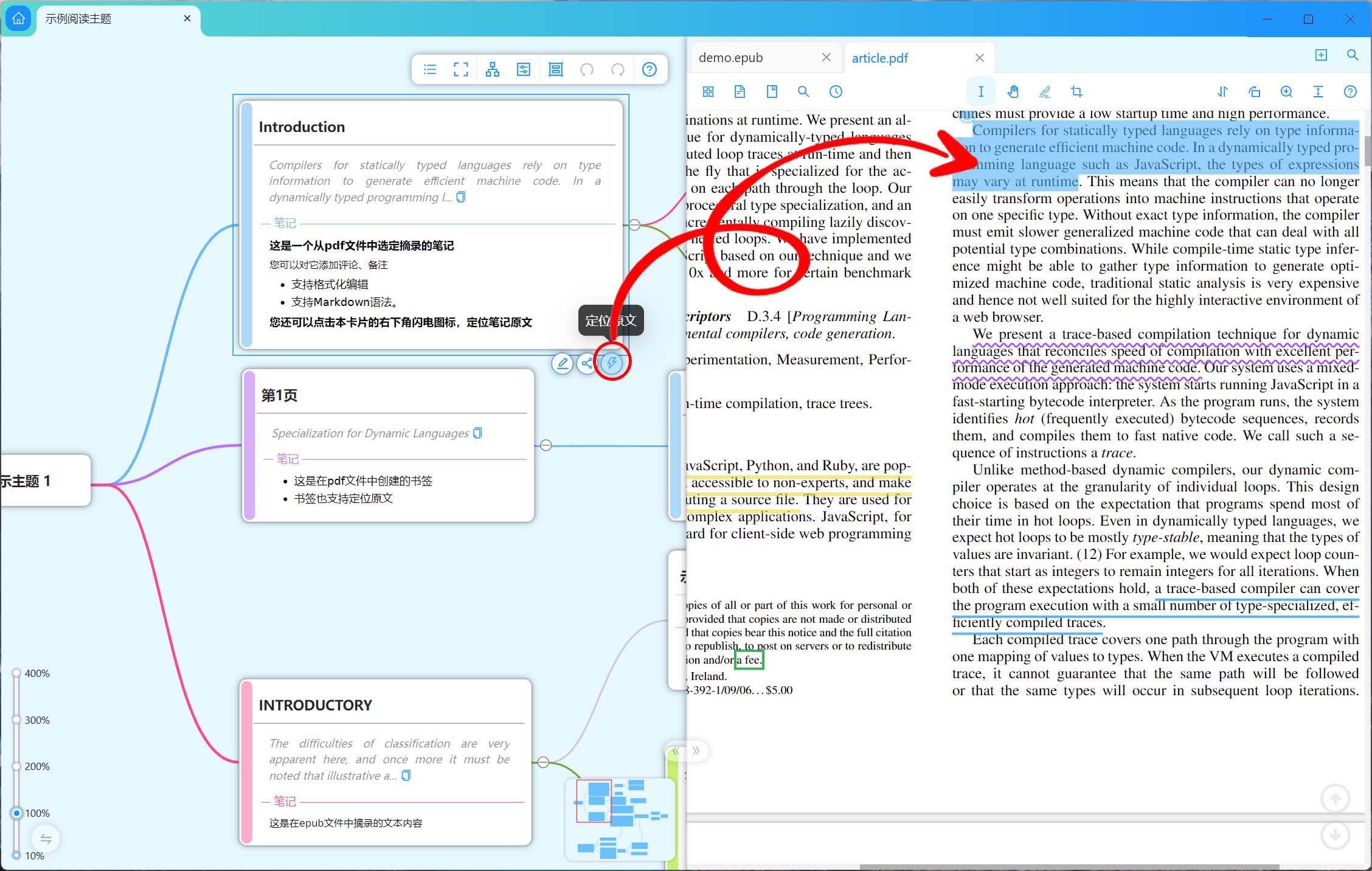
Task: Rotate the PDF page
Action: coord(1255,92)
